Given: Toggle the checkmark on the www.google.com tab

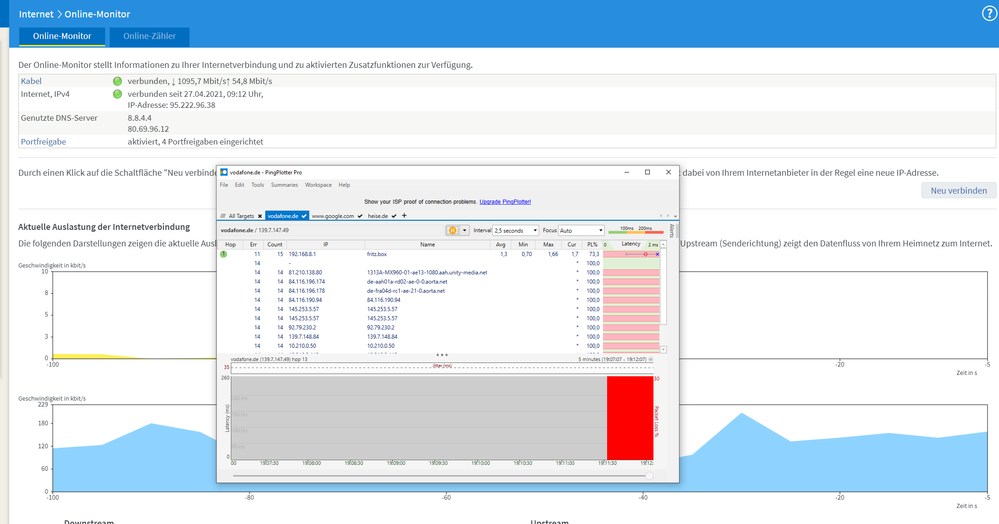Looking at the screenshot, I should click(359, 216).
